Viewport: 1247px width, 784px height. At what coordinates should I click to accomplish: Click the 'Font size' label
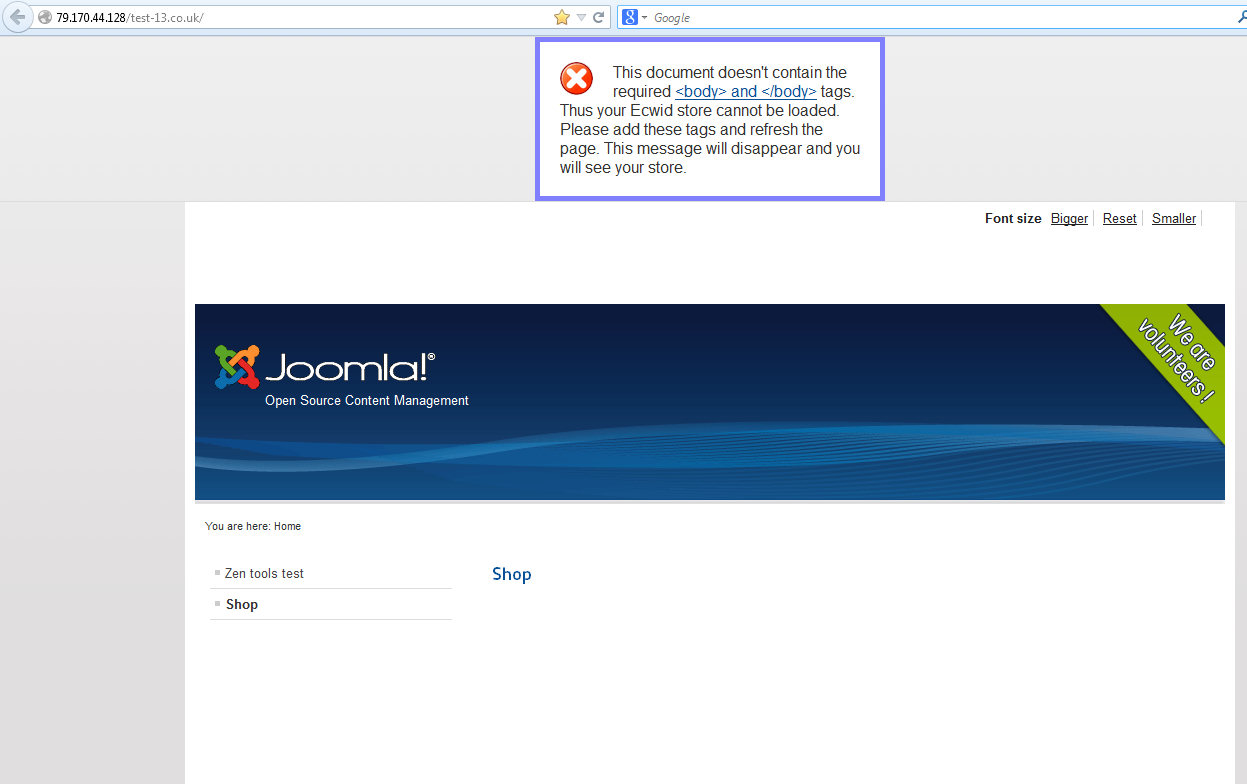coord(1013,218)
